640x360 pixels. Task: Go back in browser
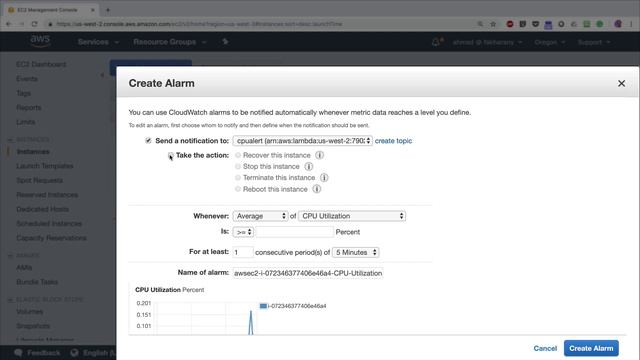point(9,24)
